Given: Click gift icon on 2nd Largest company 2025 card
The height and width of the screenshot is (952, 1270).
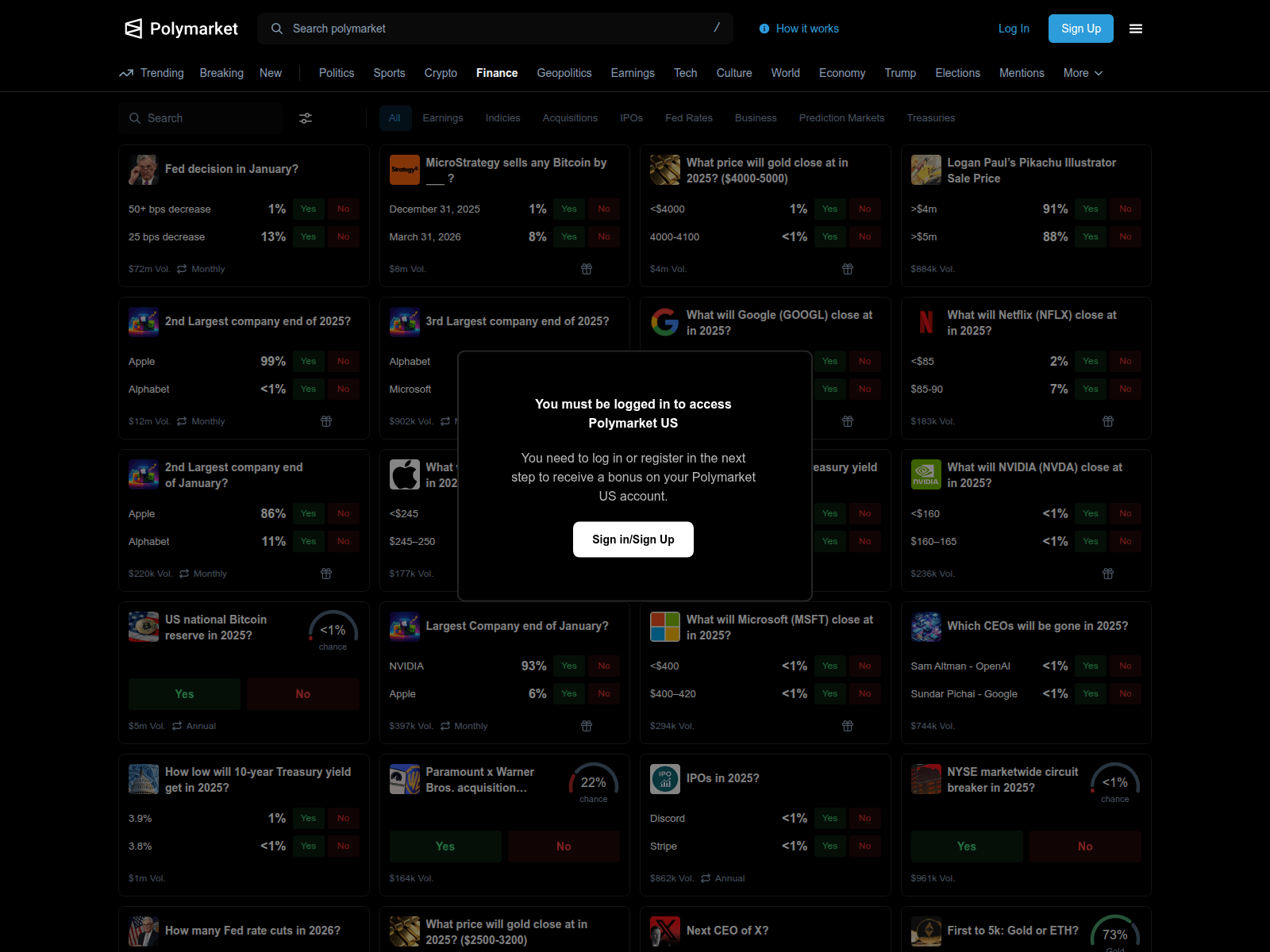Looking at the screenshot, I should coord(326,421).
